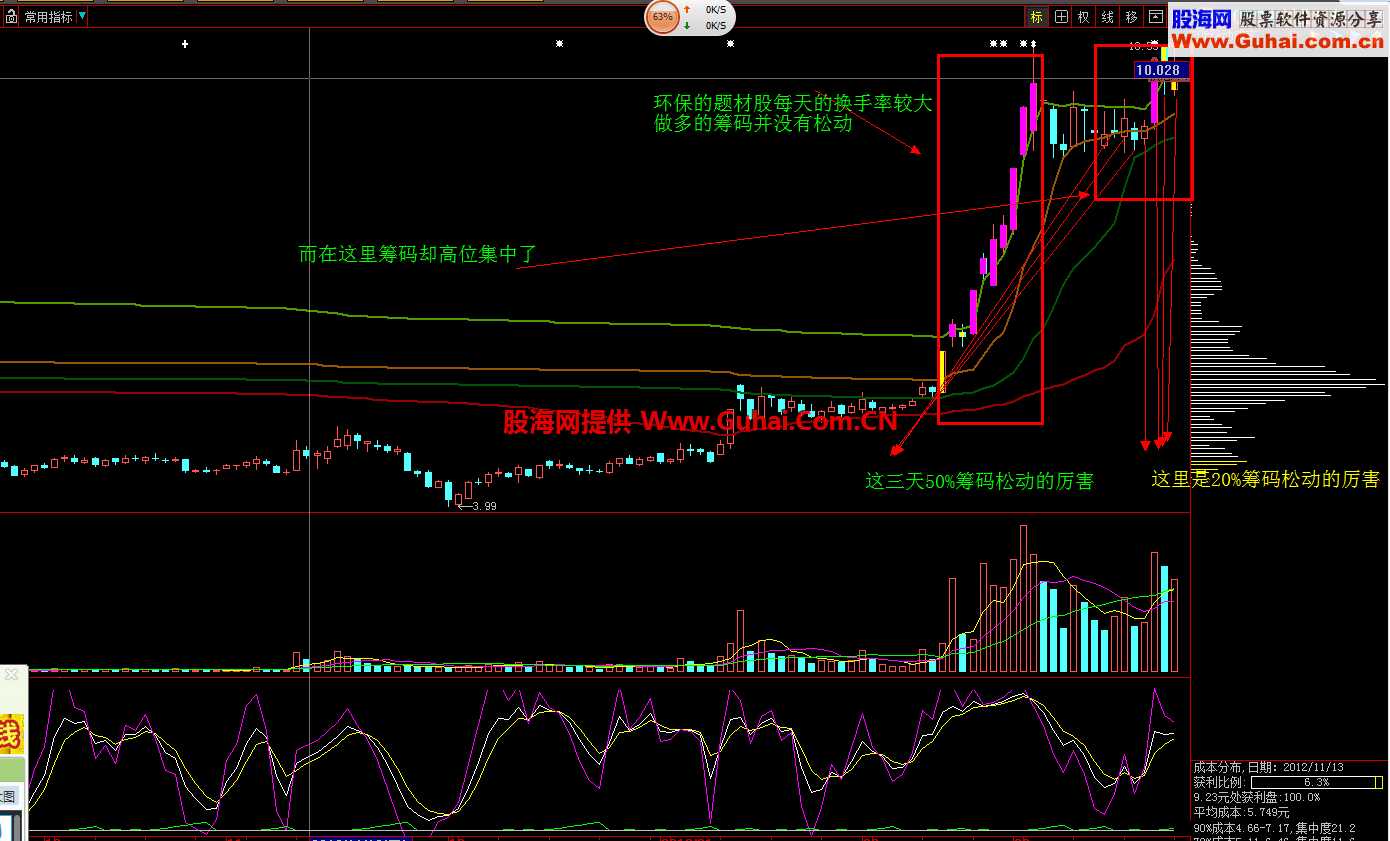The width and height of the screenshot is (1390, 841).
Task: Click the collapse-panel icon after 移
Action: click(1155, 17)
